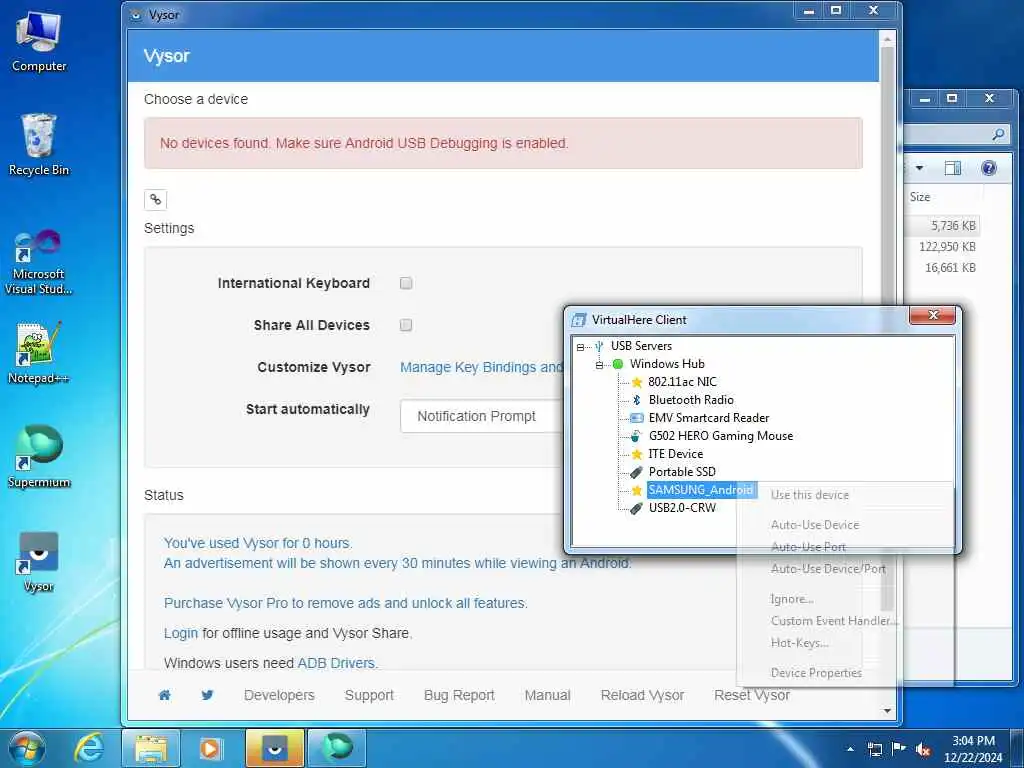1024x768 pixels.
Task: Select ITE Device in device tree
Action: coord(675,454)
